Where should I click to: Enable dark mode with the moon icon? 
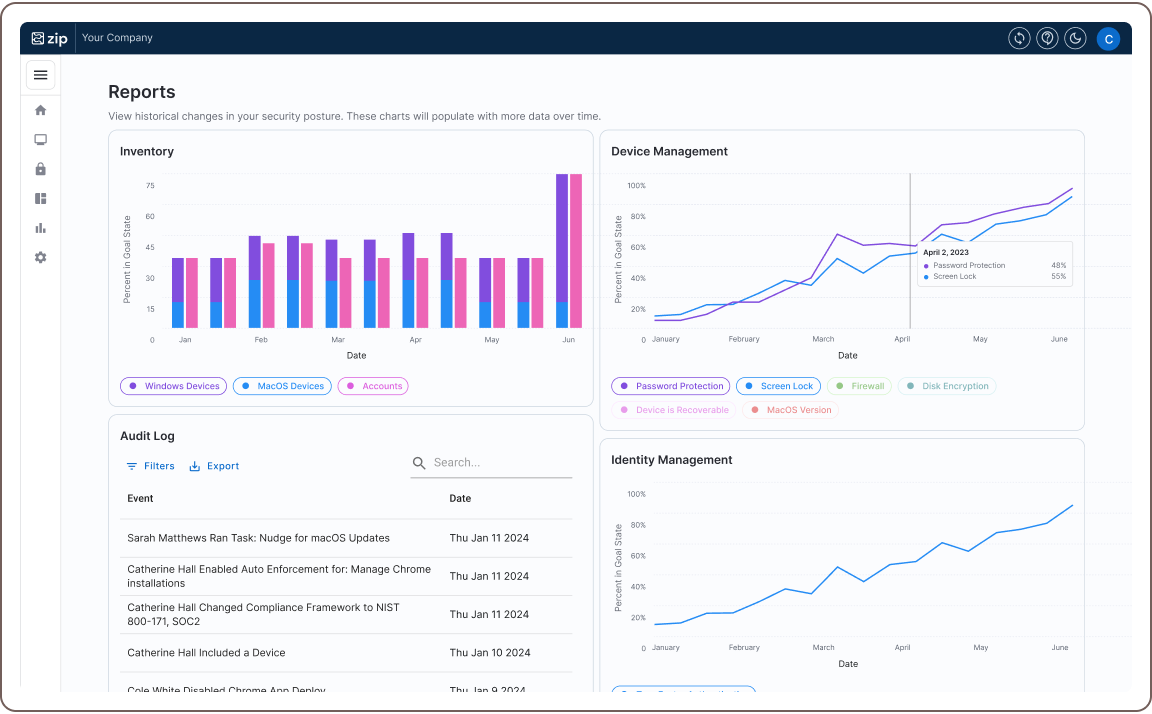(1075, 38)
